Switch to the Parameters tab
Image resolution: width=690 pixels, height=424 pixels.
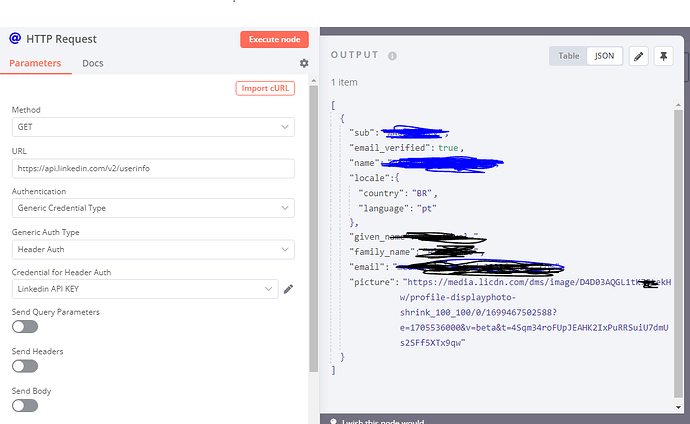coord(35,63)
